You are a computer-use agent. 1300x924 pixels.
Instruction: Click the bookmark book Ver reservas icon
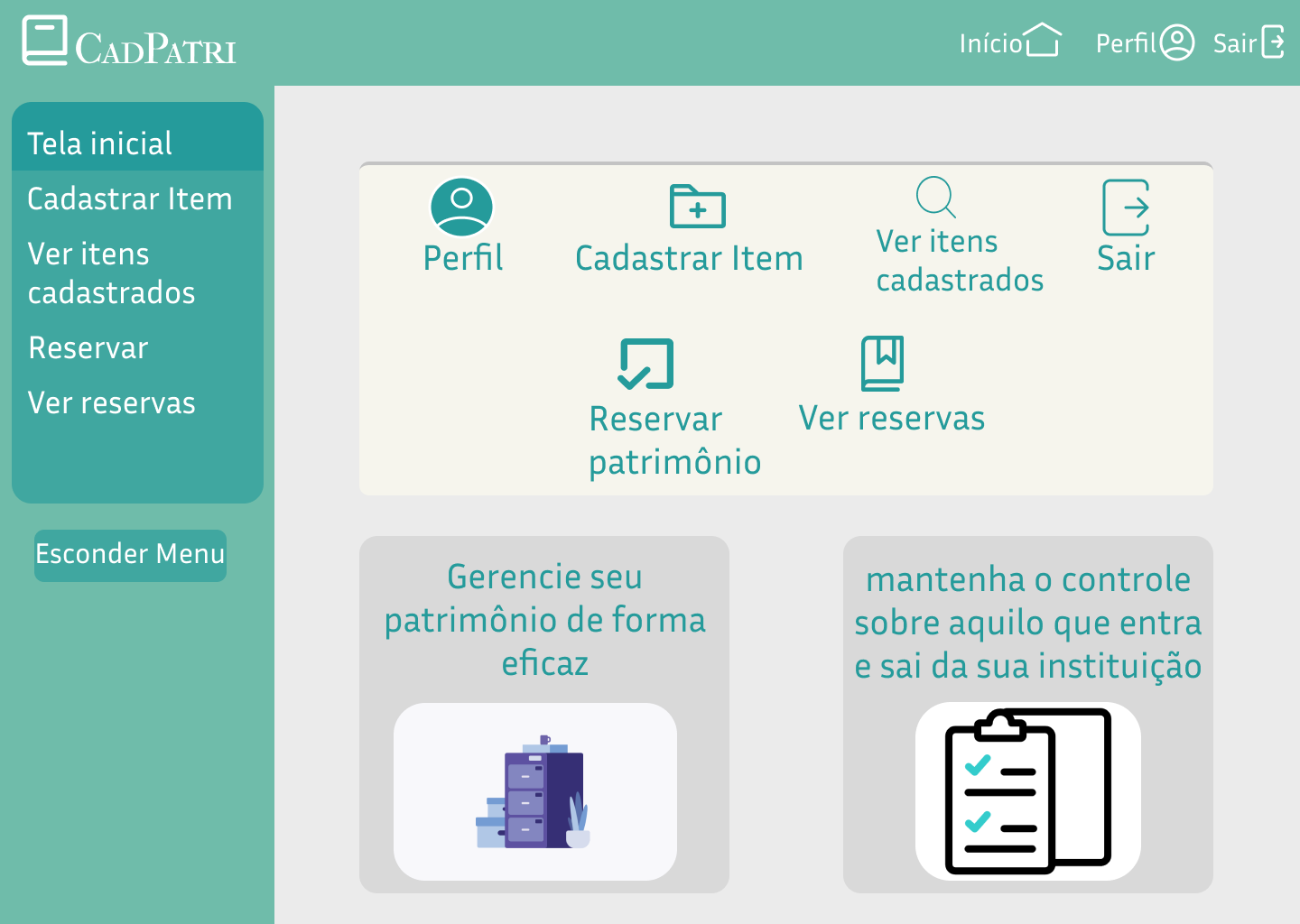882,364
